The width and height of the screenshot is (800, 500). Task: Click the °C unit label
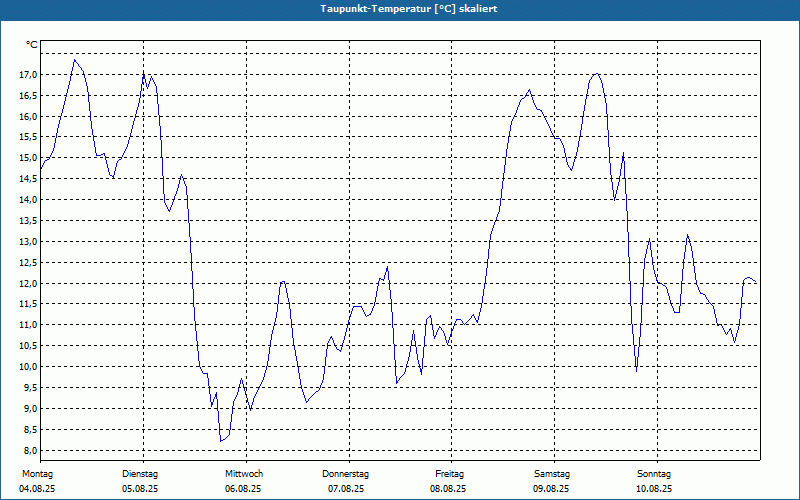click(x=32, y=45)
